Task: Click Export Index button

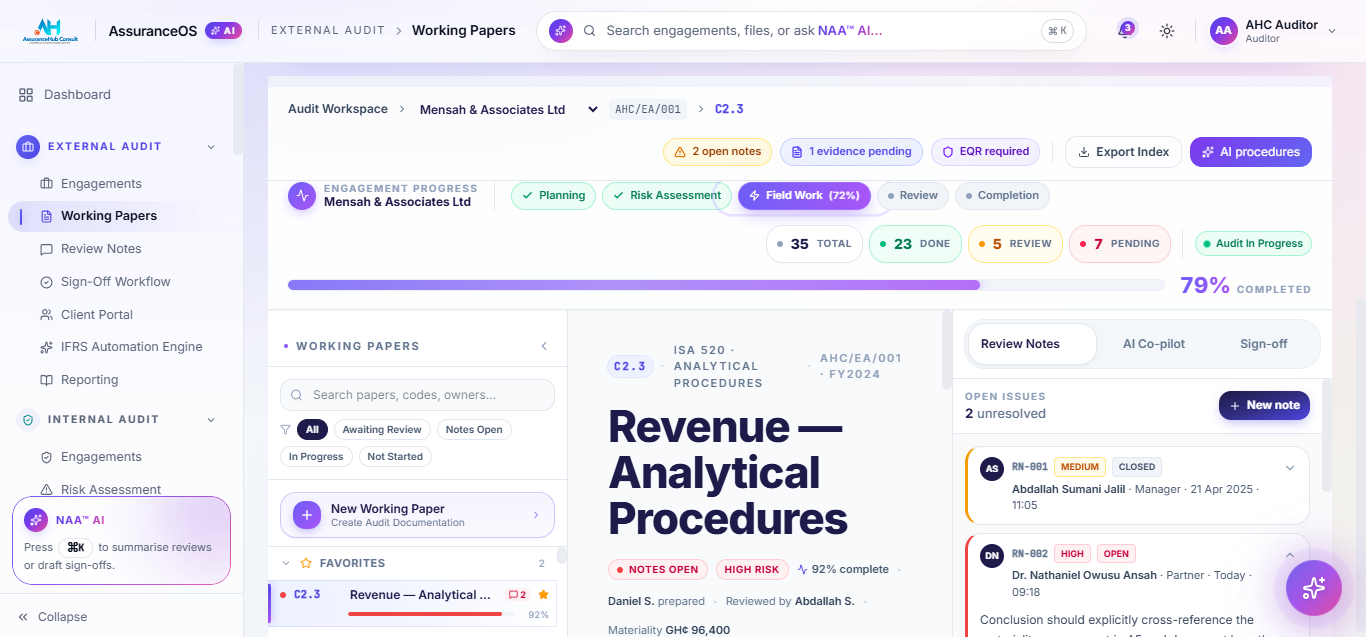Action: 1123,152
